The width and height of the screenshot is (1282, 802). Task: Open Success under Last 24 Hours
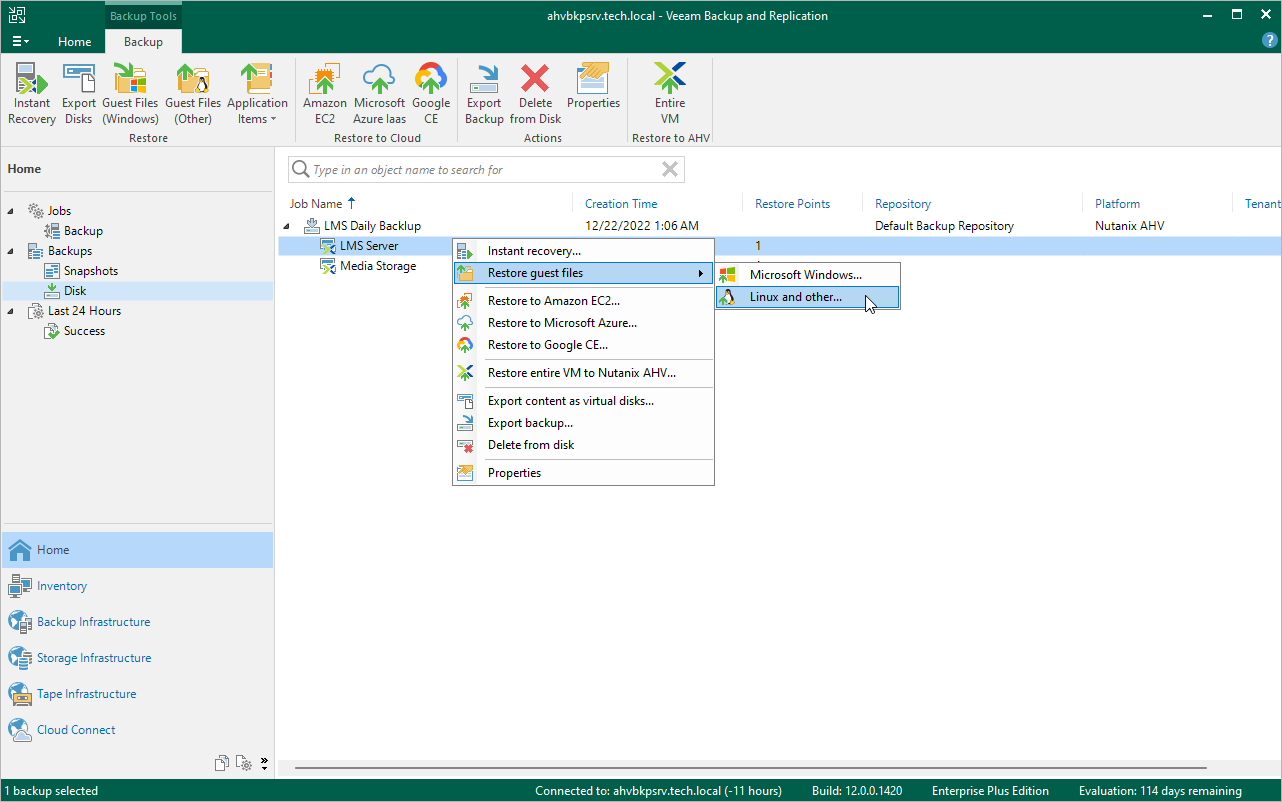(84, 331)
